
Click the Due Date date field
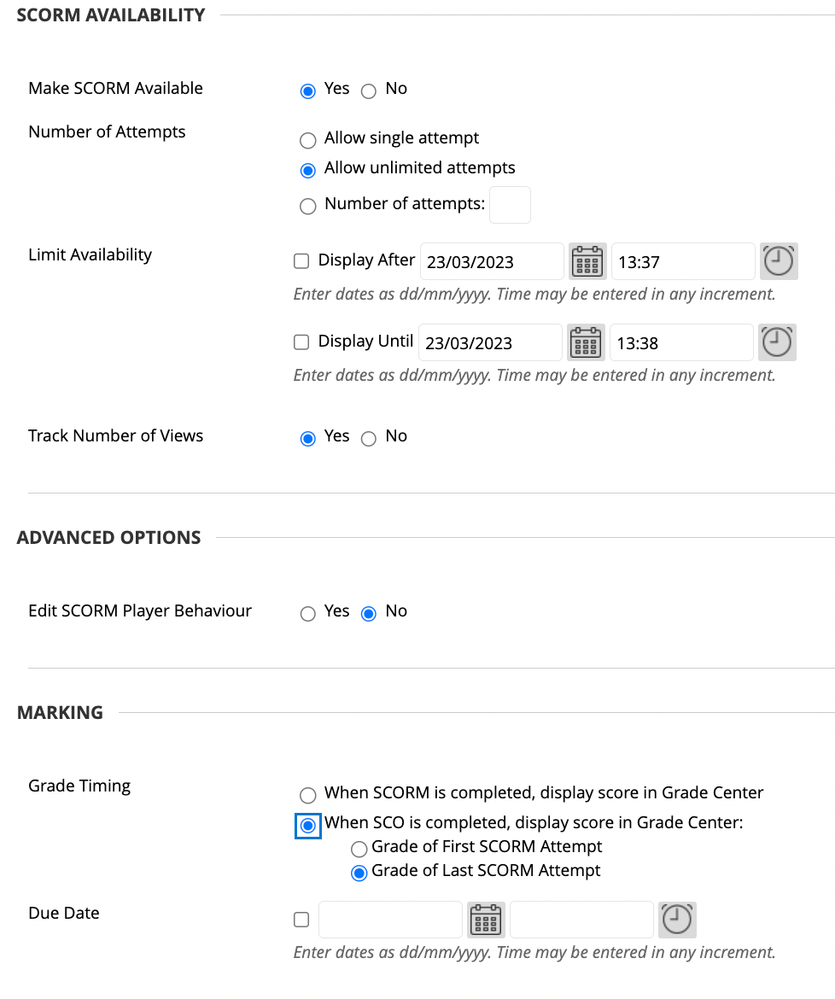tap(390, 920)
